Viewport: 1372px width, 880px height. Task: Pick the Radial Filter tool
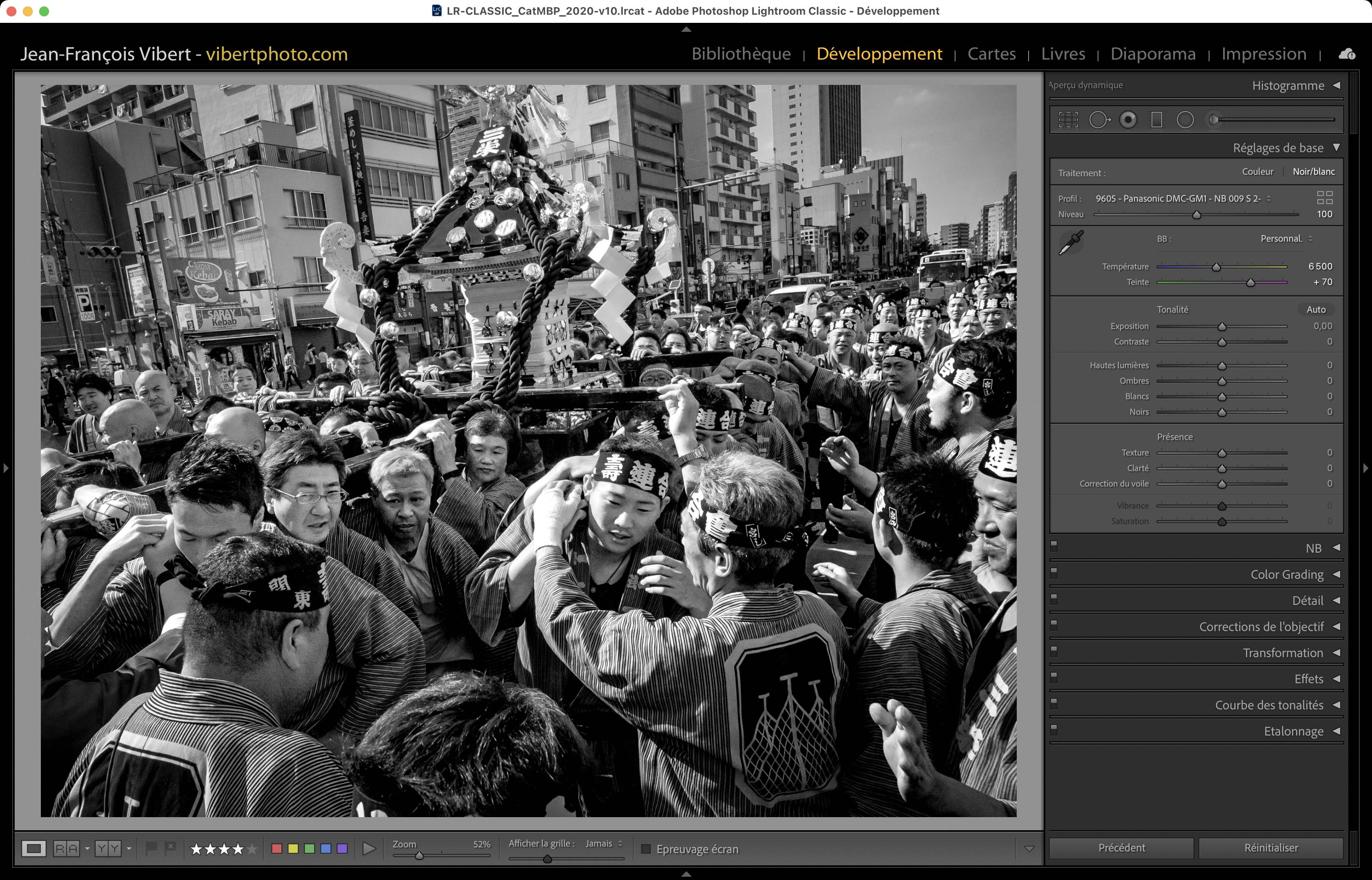(1185, 120)
